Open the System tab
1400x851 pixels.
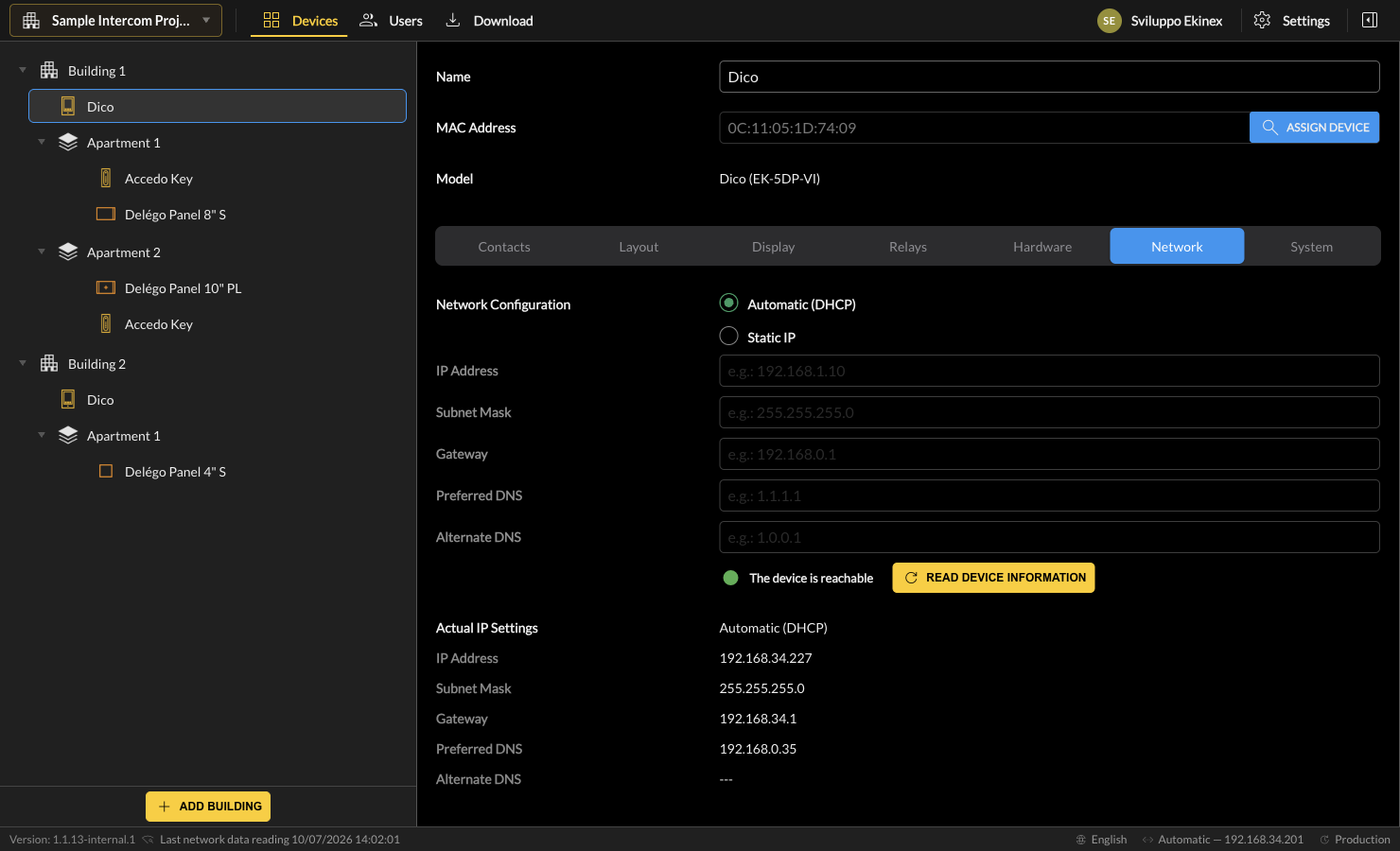[1311, 246]
